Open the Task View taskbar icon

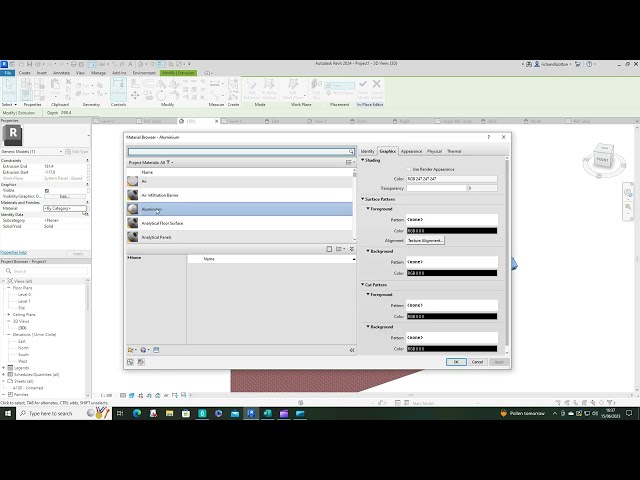pyautogui.click(x=120, y=413)
